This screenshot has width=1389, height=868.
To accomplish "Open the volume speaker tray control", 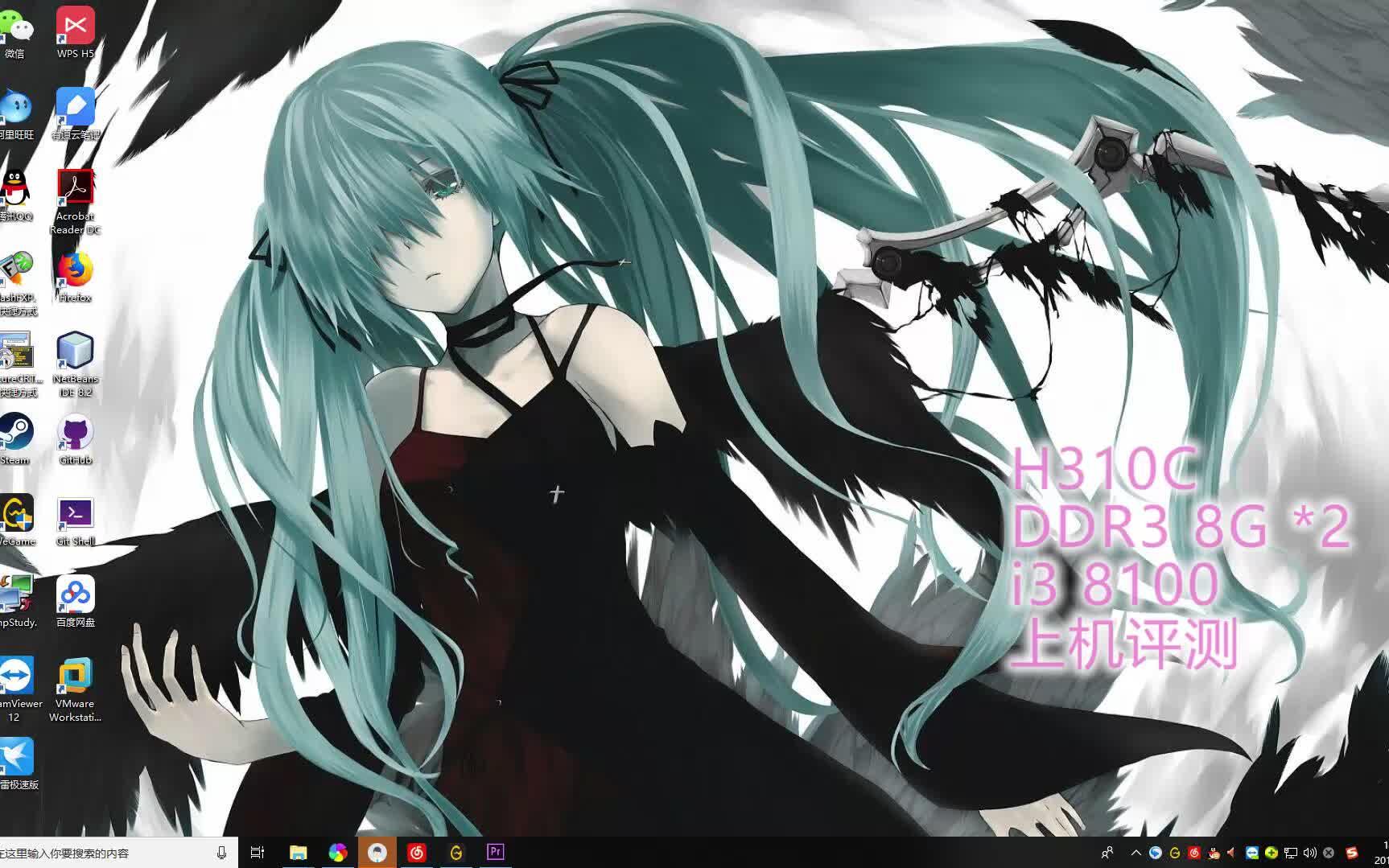I will 1309,853.
